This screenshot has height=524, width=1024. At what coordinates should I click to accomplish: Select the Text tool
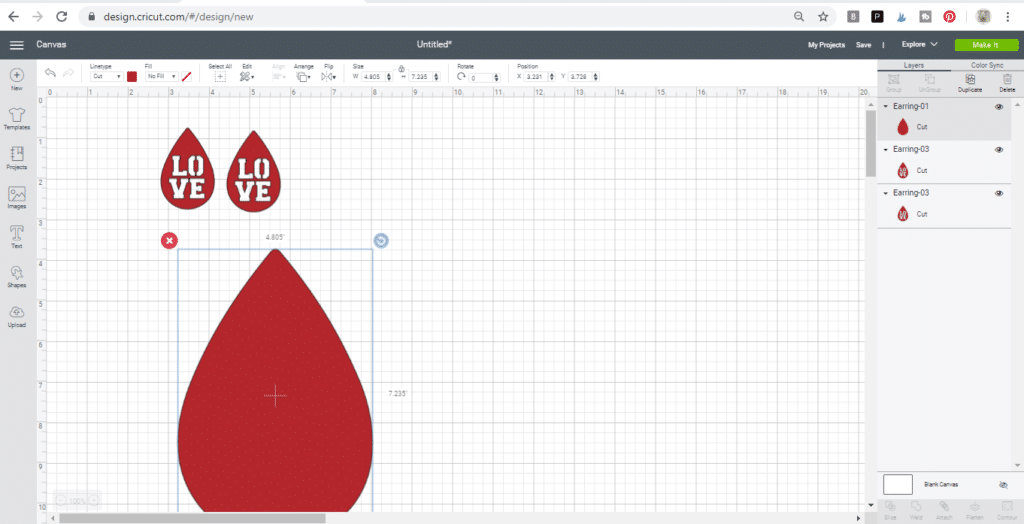click(16, 234)
